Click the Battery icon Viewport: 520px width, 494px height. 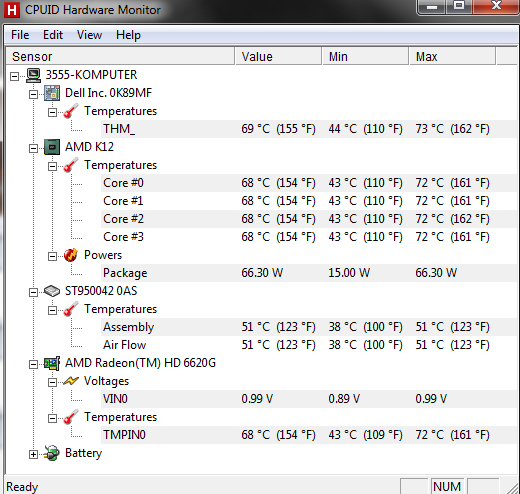(52, 453)
